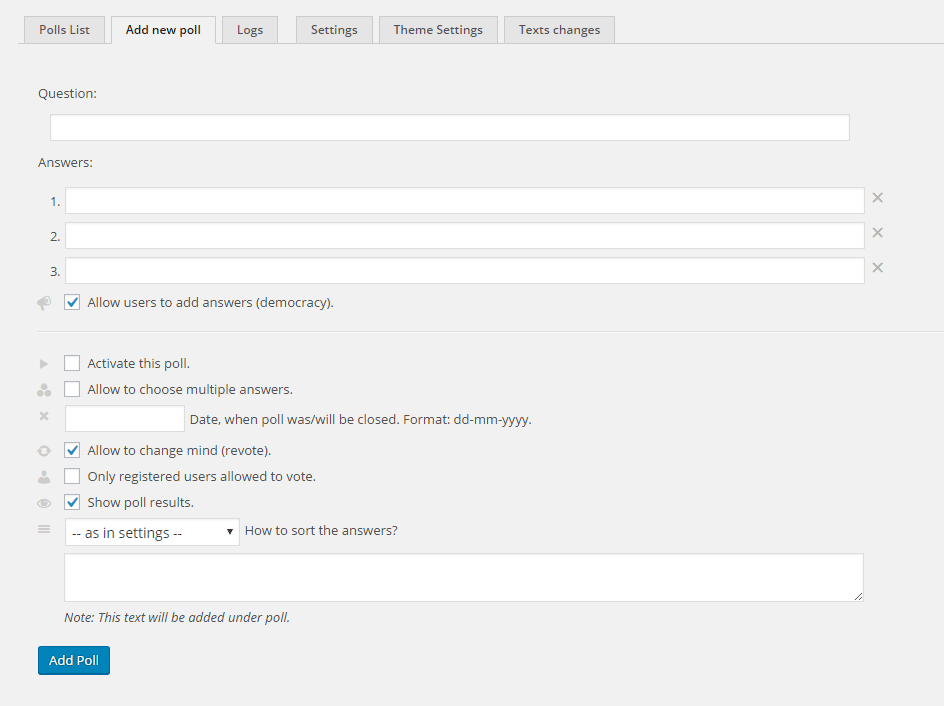Click the 'Question:' label

pyautogui.click(x=67, y=93)
